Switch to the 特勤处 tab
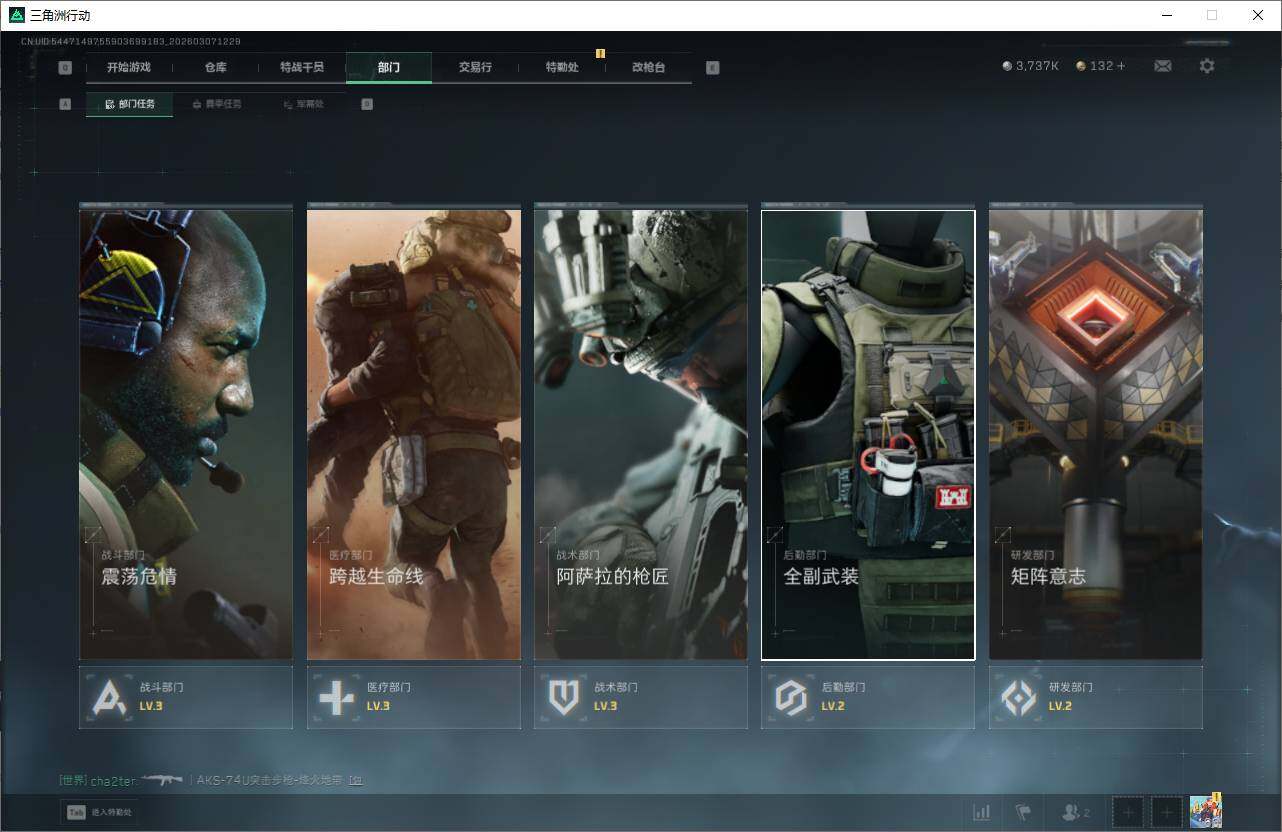The image size is (1282, 832). [x=562, y=67]
